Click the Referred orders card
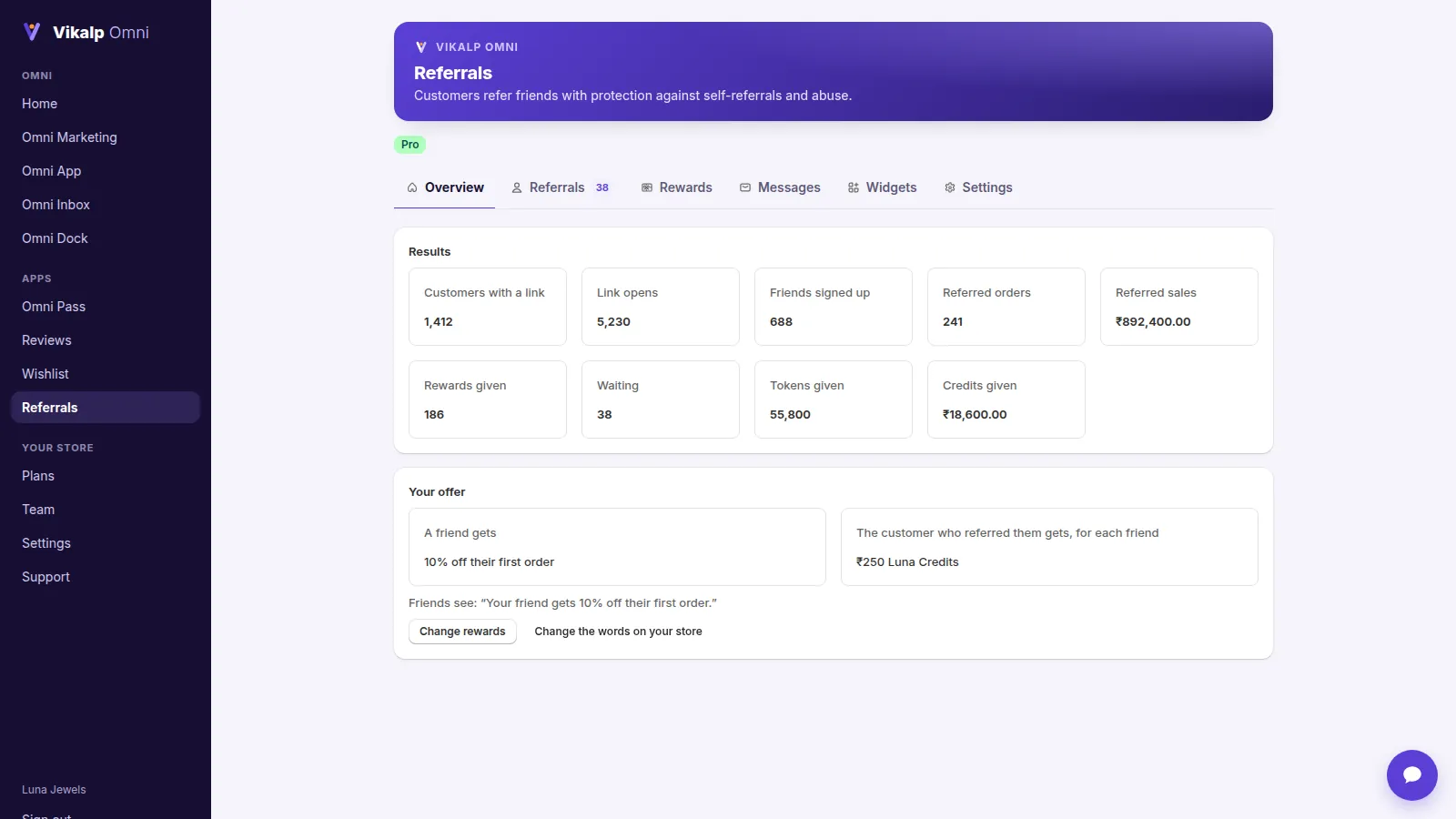 (1006, 307)
